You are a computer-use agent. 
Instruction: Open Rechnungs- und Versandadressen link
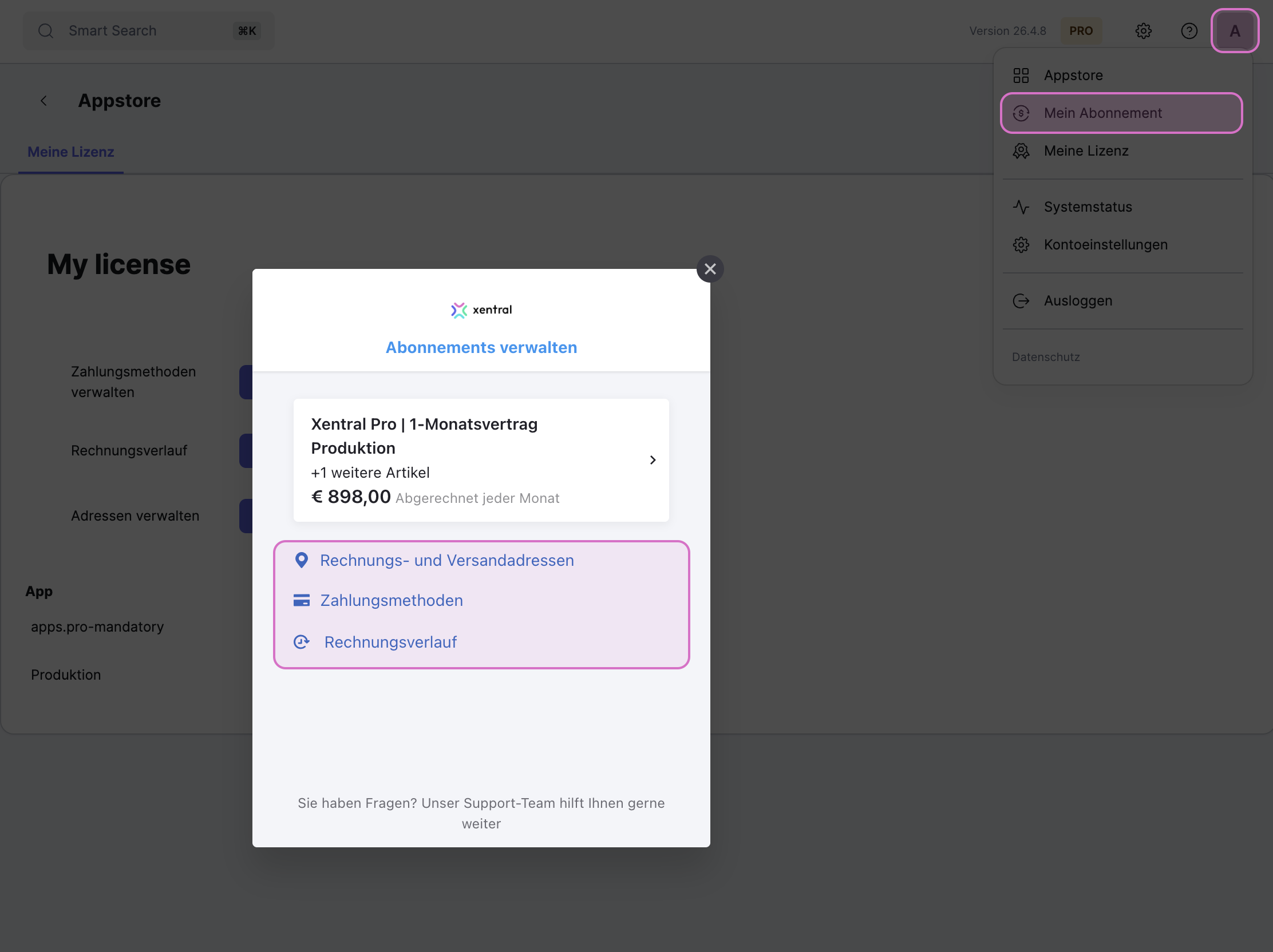(x=446, y=560)
